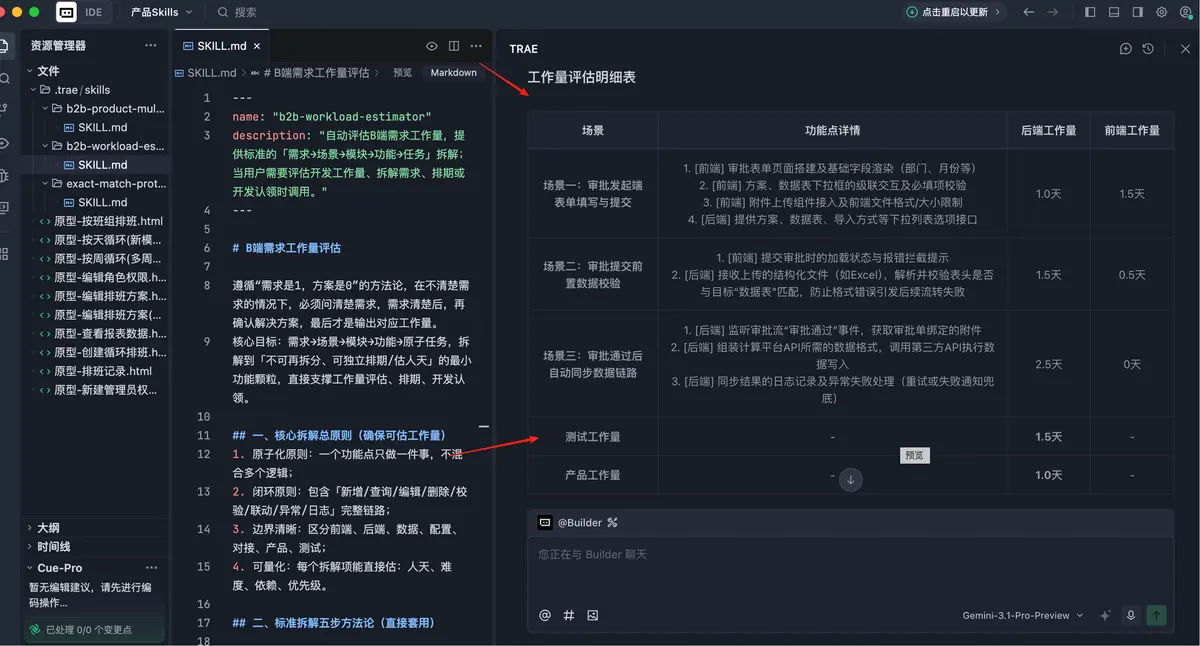Screen dimensions: 1200x646
Task: Collapse the b2b-workload-es... folder
Action: click(45, 146)
